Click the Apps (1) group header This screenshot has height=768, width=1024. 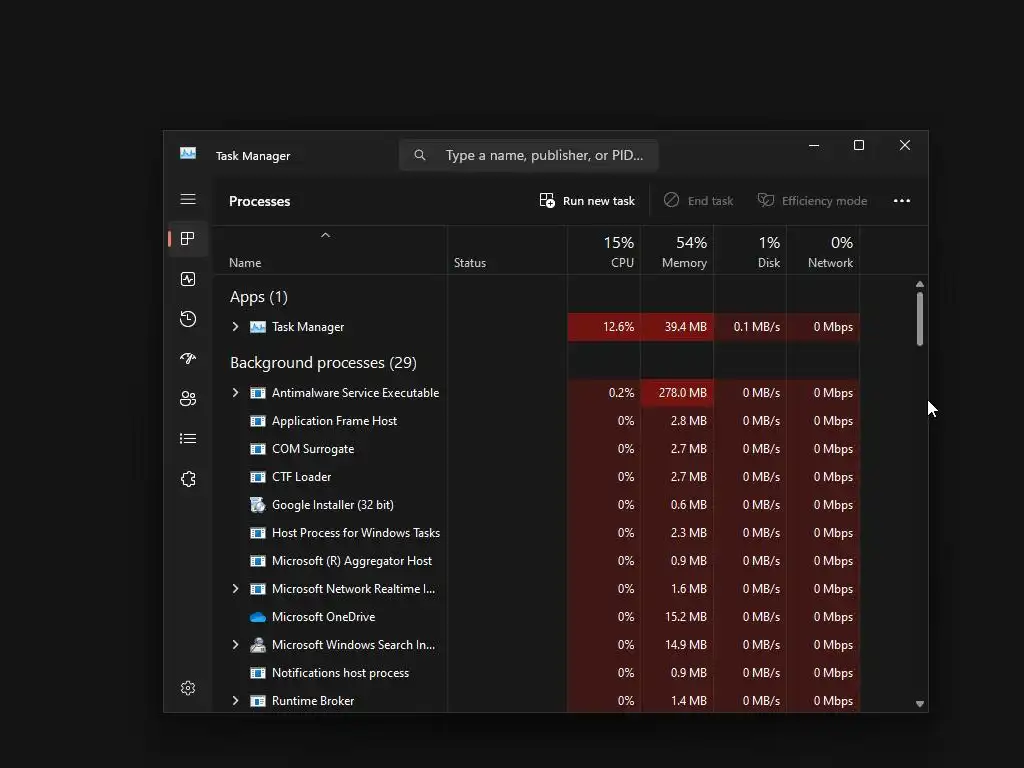[259, 297]
